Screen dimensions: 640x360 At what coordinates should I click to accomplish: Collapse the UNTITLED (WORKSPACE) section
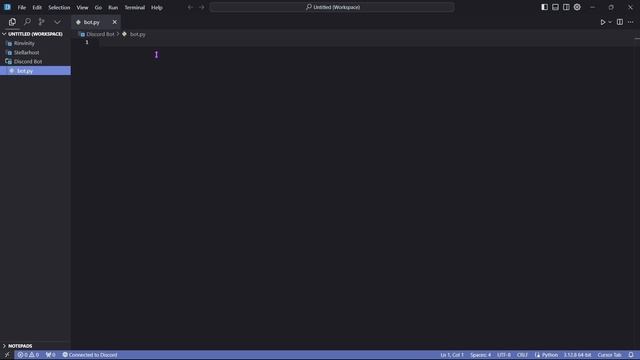[x=35, y=34]
